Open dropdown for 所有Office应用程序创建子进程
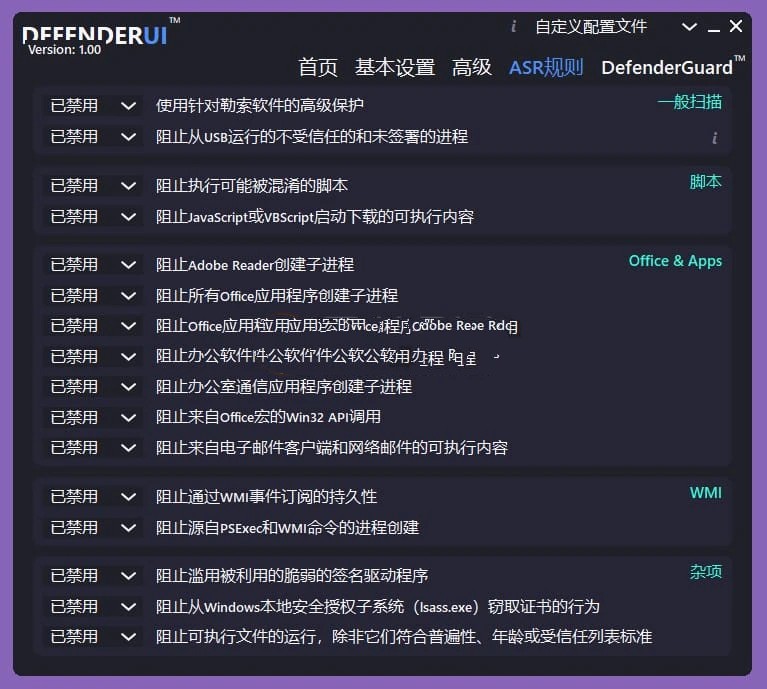767x689 pixels. click(93, 296)
